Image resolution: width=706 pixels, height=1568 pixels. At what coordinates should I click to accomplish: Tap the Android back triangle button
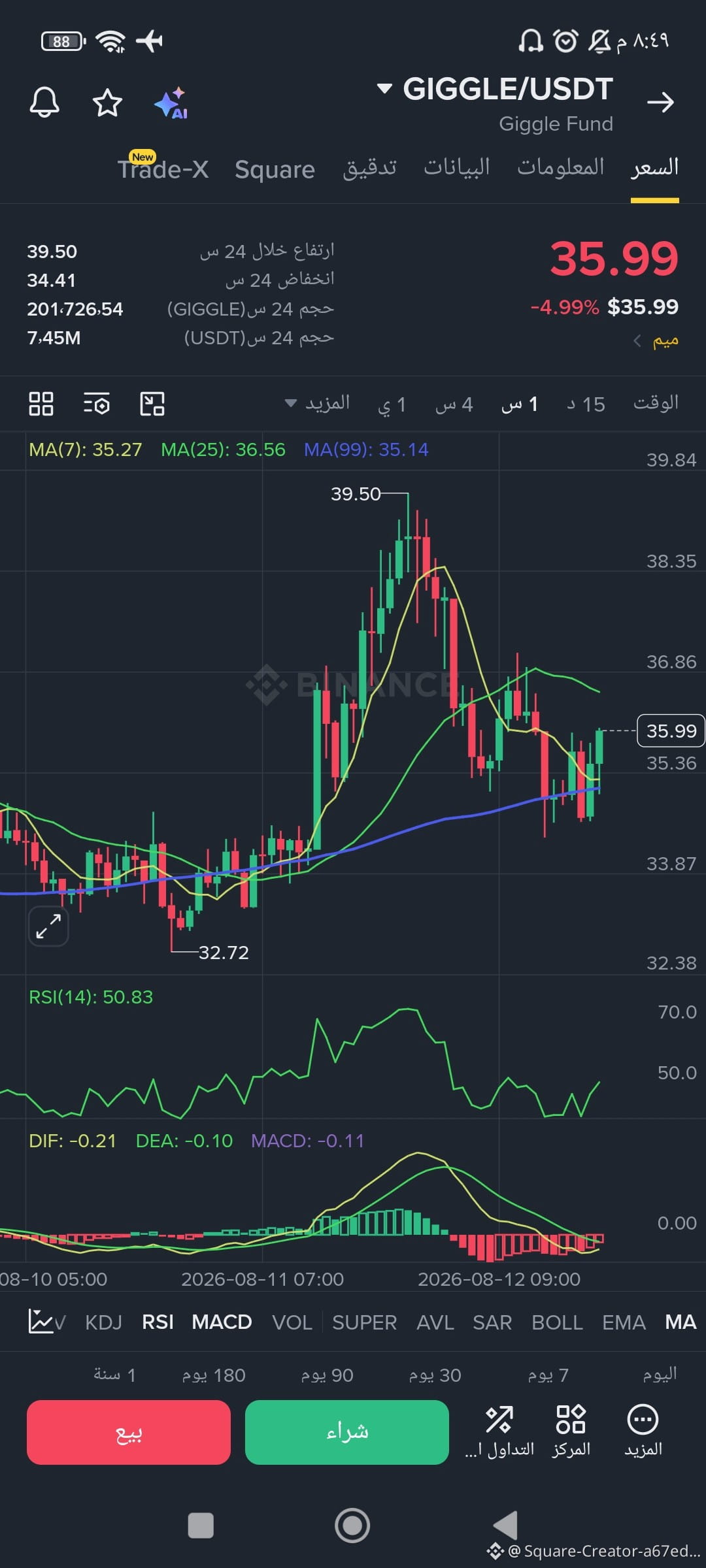(505, 1526)
